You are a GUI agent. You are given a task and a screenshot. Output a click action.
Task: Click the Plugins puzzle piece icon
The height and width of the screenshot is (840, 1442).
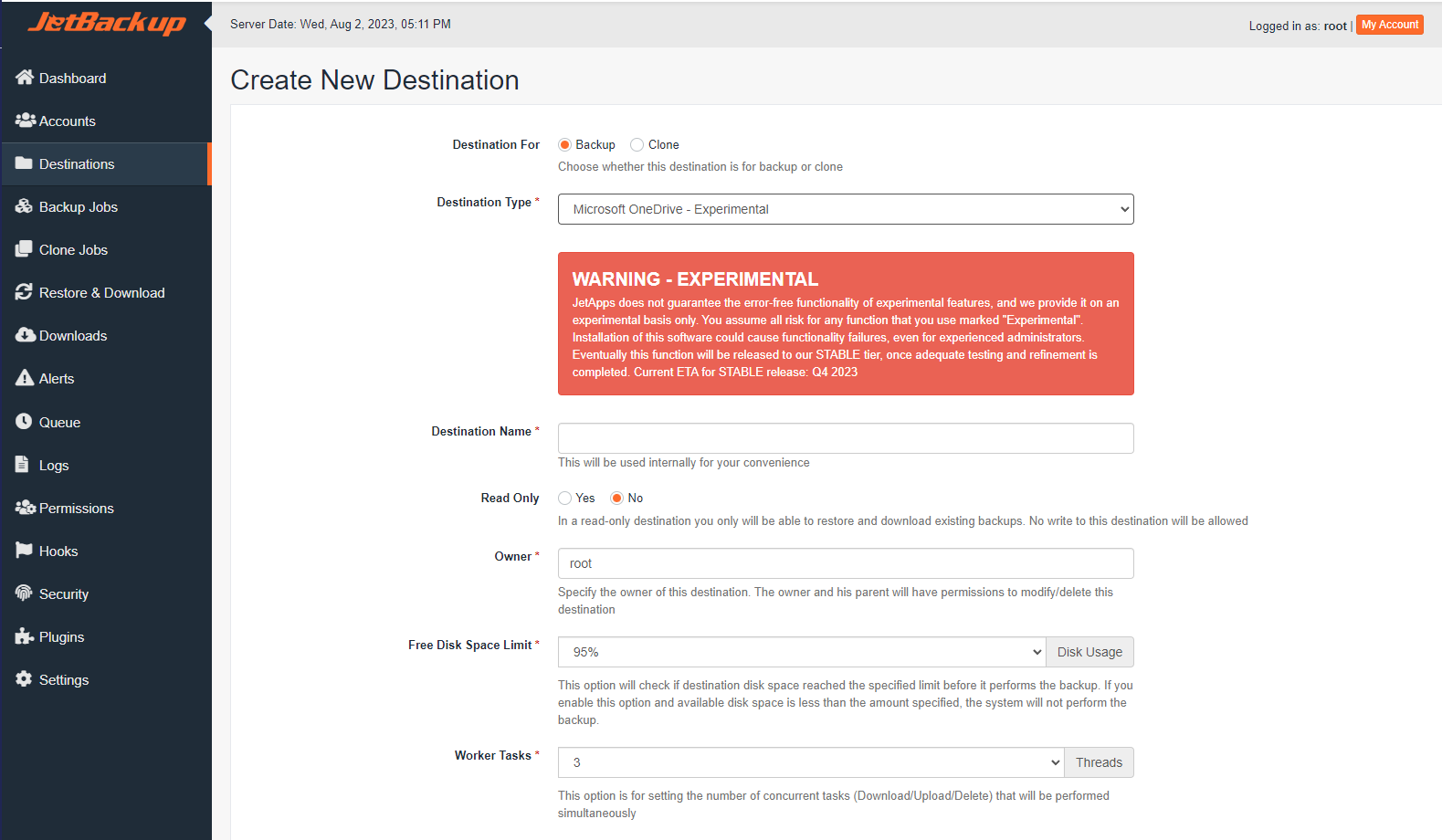pos(25,636)
